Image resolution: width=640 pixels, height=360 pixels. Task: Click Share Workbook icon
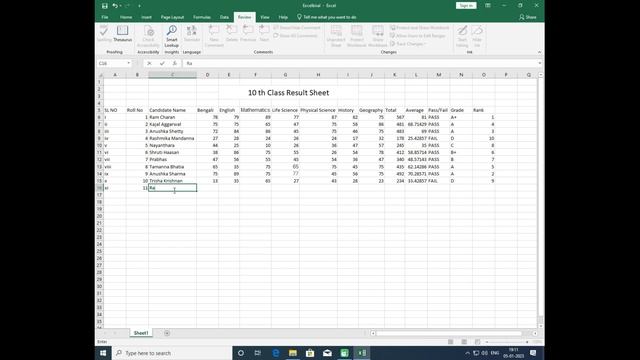(378, 36)
